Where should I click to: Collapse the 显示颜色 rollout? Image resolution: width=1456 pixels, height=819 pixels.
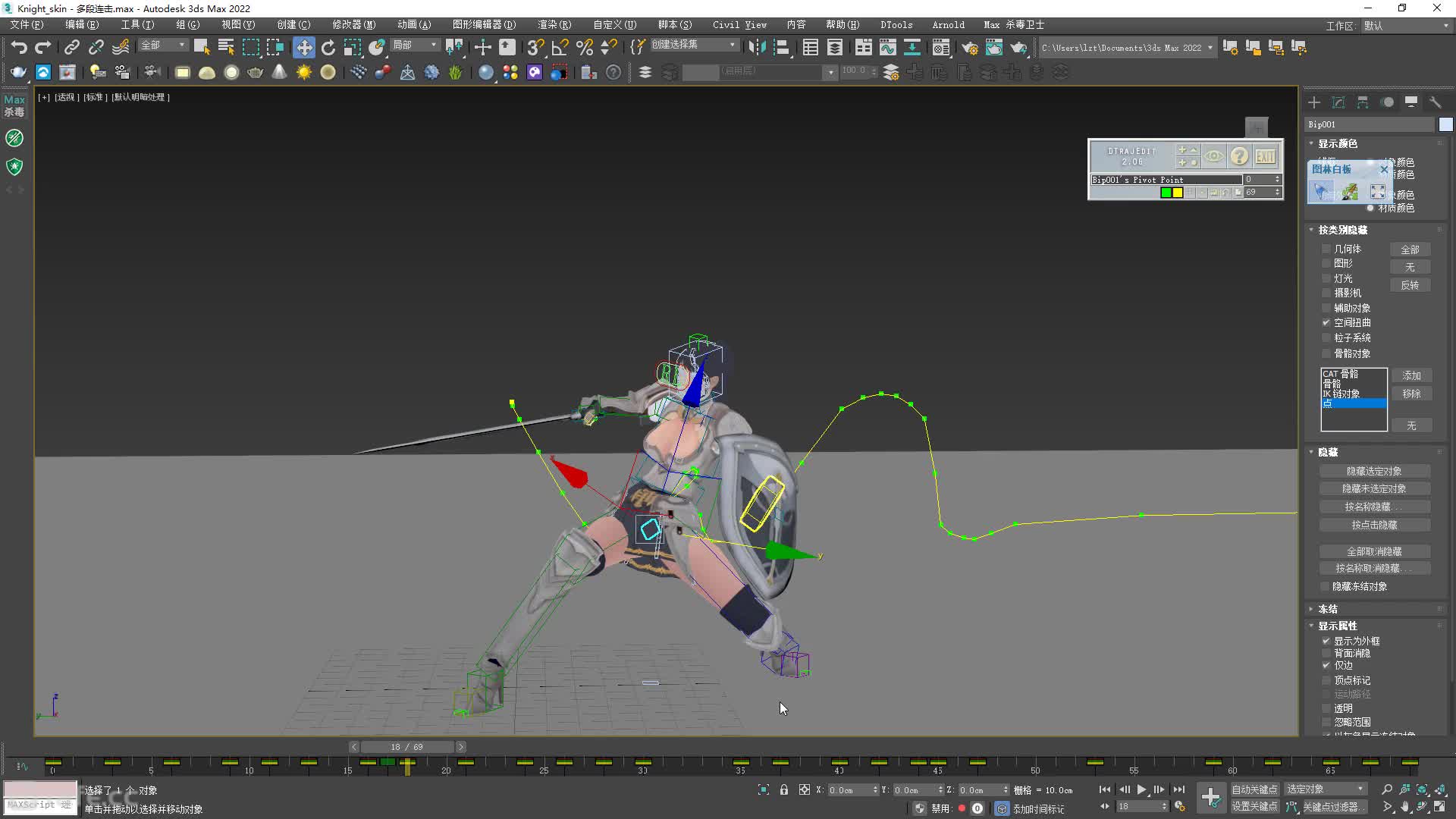click(1338, 143)
